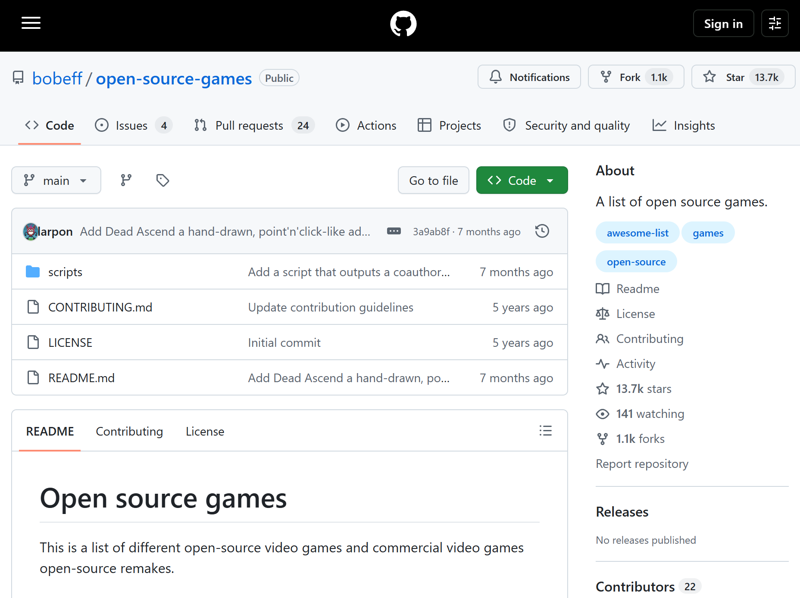The width and height of the screenshot is (800, 598).
Task: Click the Pull requests count badge 24
Action: (x=303, y=126)
